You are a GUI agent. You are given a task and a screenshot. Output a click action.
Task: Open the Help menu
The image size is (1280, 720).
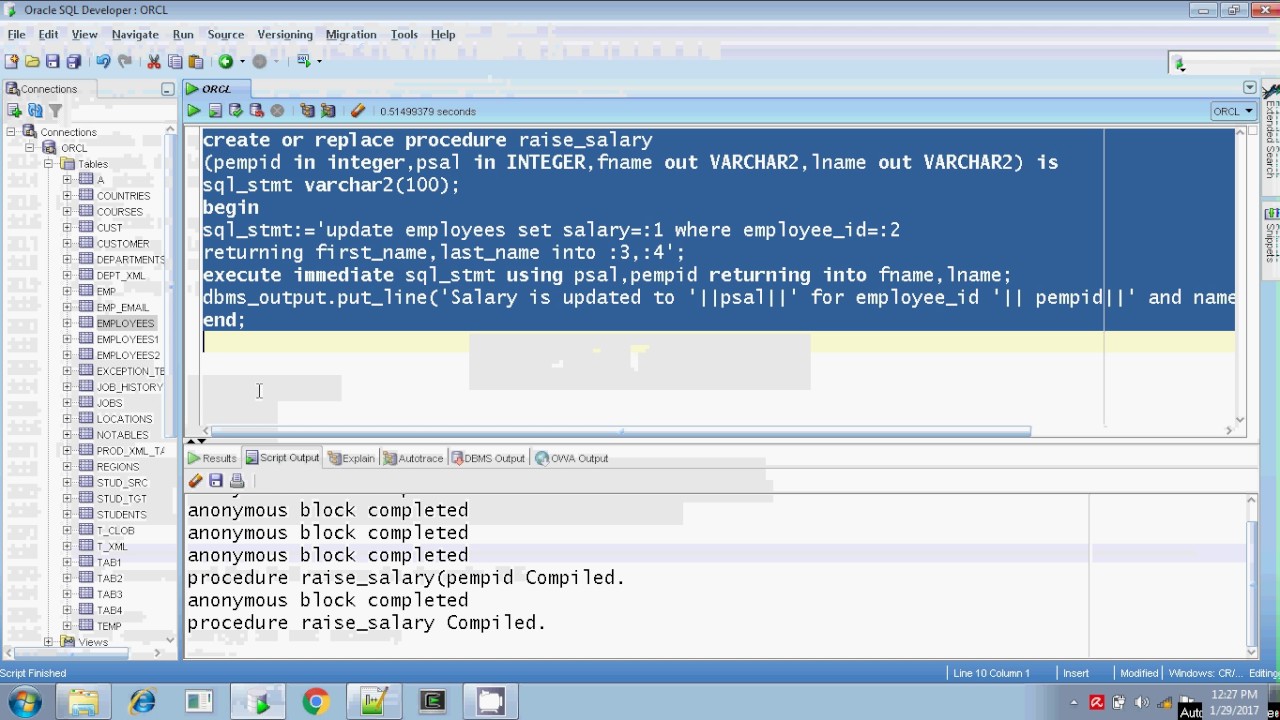click(443, 34)
